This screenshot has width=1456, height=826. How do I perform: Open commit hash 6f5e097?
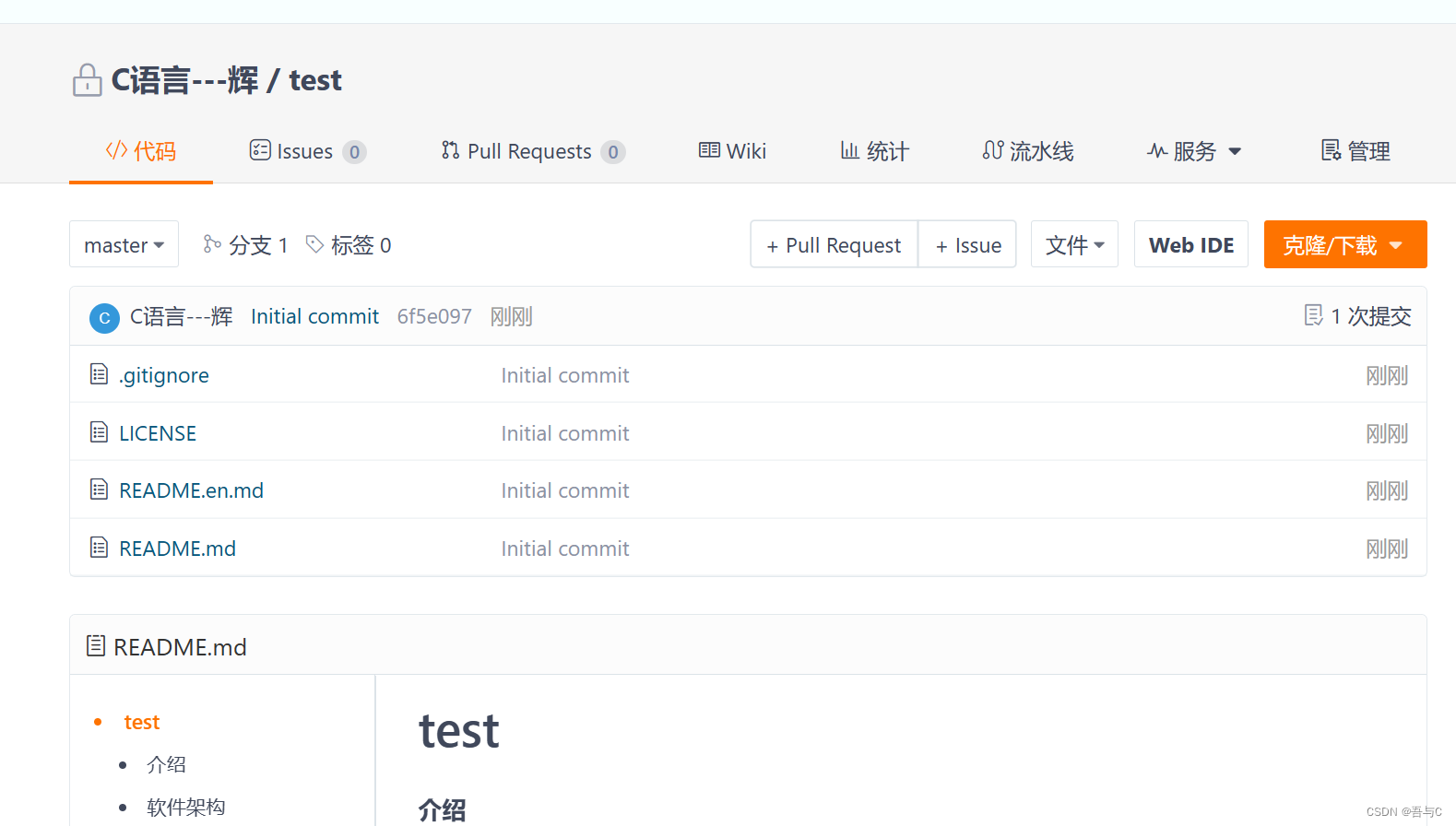[434, 317]
